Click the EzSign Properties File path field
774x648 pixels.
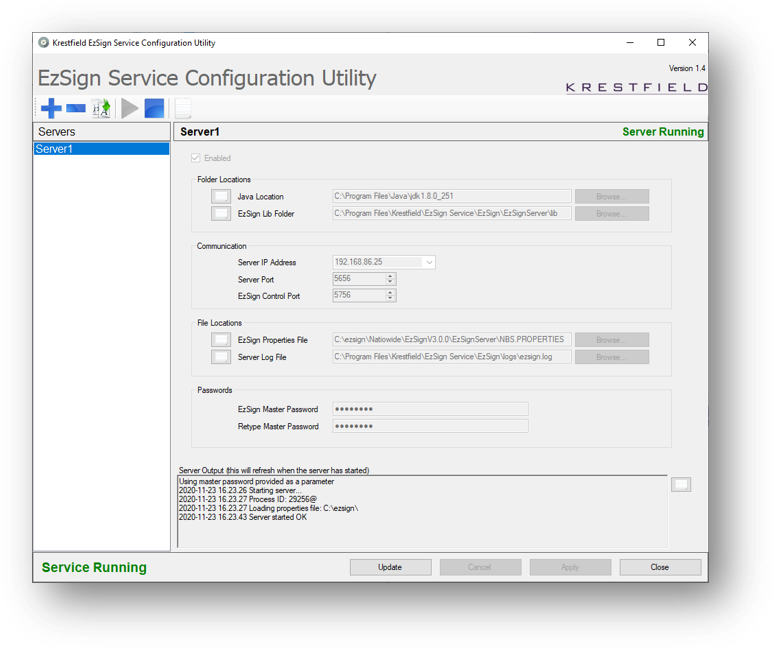[452, 340]
